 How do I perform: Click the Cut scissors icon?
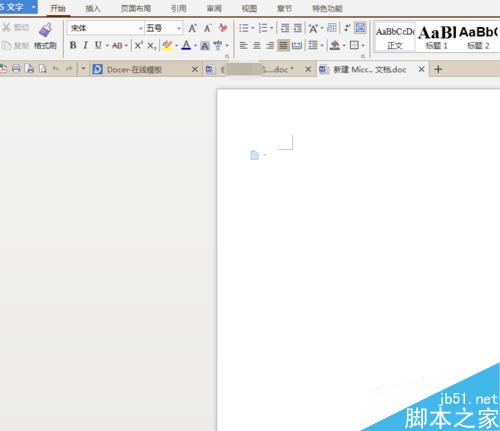(6, 27)
